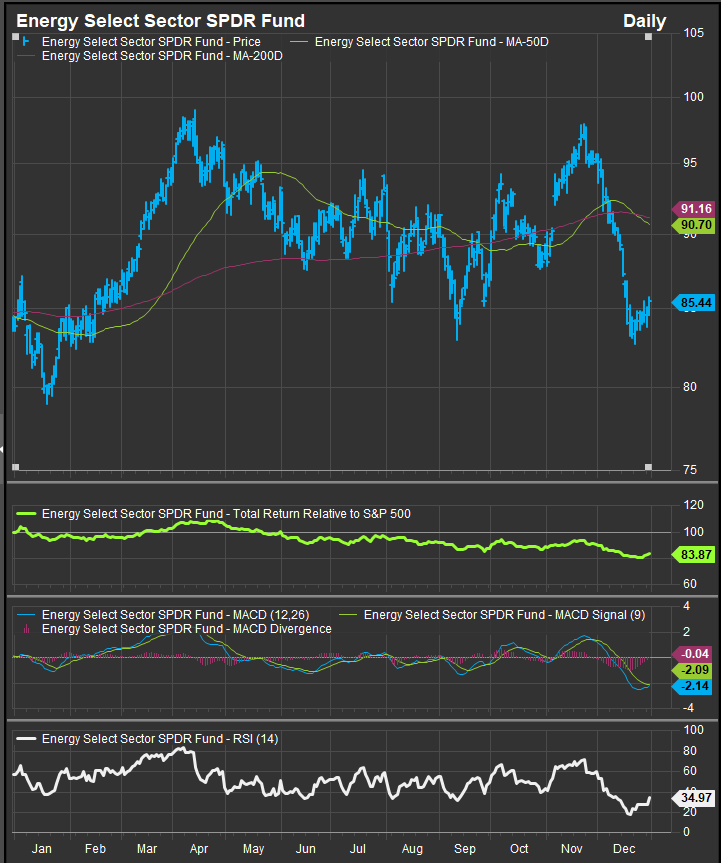Click the May label on time axis

pyautogui.click(x=254, y=849)
